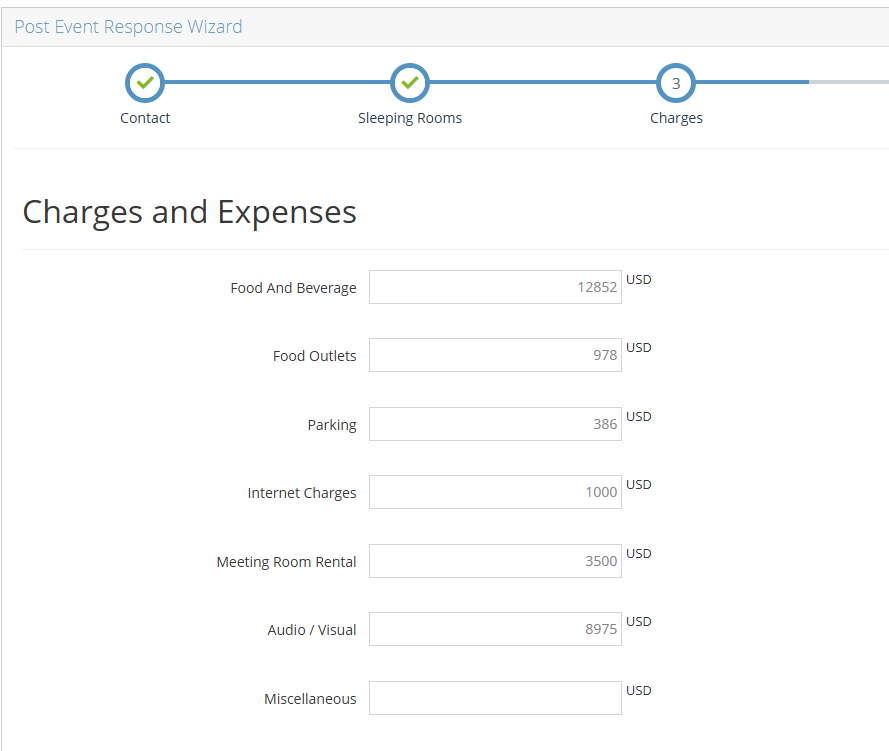Open the Sleeping Rooms step label
The image size is (889, 751).
[x=410, y=118]
